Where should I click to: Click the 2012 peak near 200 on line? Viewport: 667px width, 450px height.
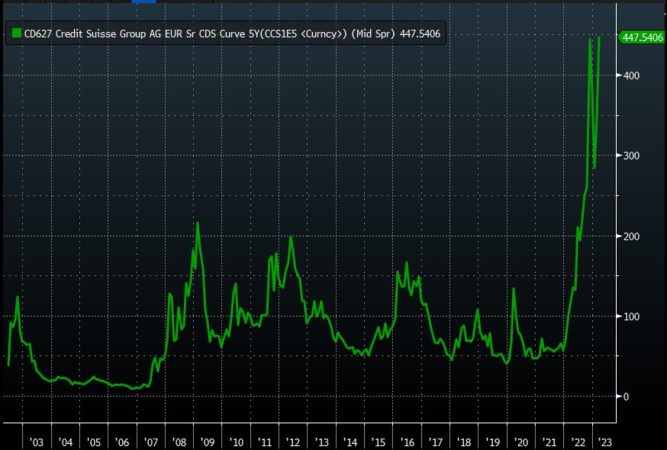pyautogui.click(x=290, y=238)
